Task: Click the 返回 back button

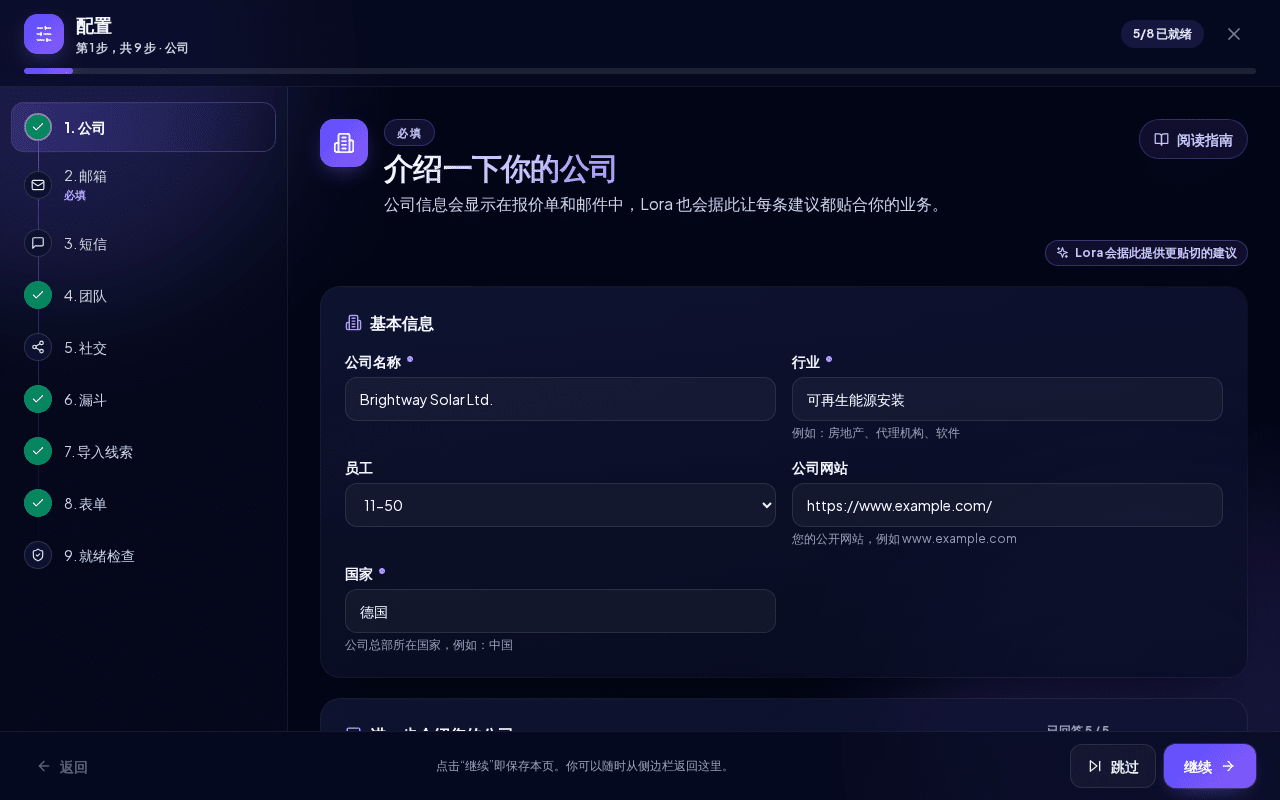Action: (62, 766)
